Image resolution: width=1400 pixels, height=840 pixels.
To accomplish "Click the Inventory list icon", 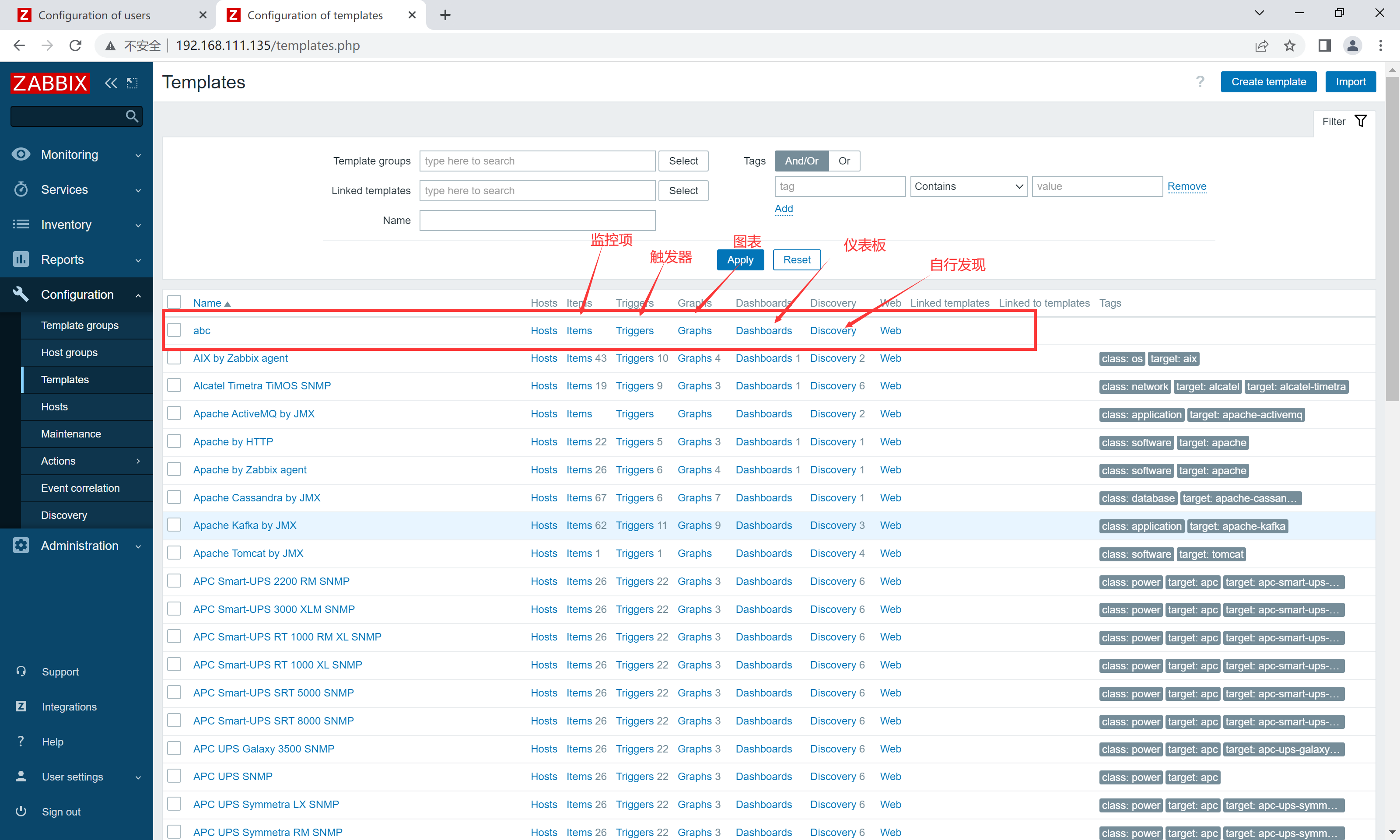I will pos(21,224).
